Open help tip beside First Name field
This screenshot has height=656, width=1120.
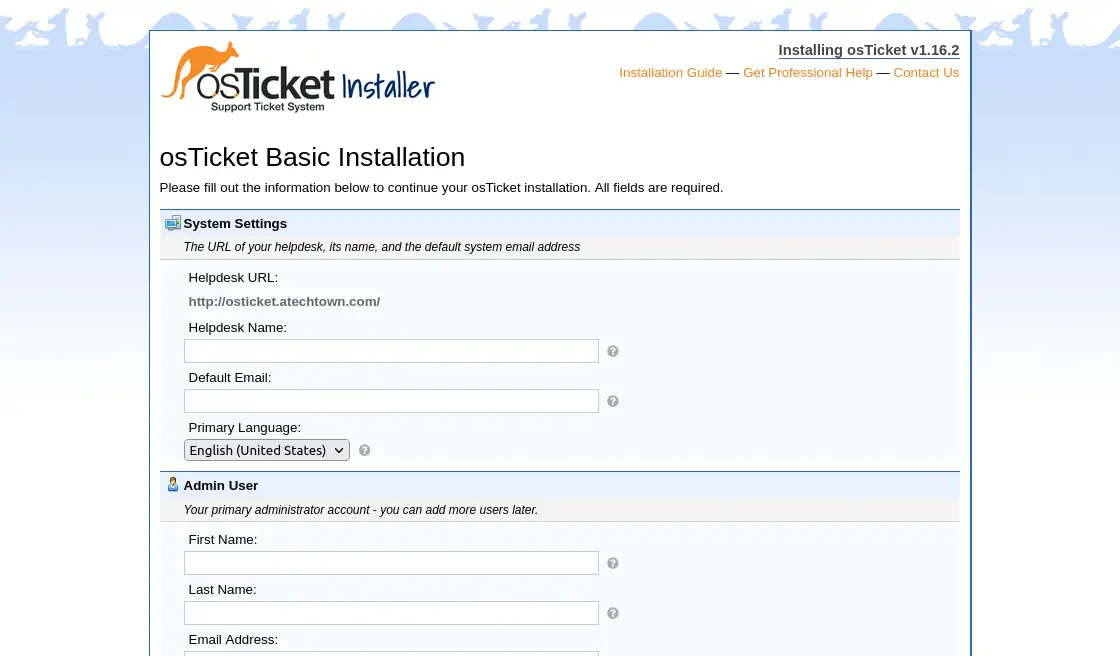click(x=613, y=563)
